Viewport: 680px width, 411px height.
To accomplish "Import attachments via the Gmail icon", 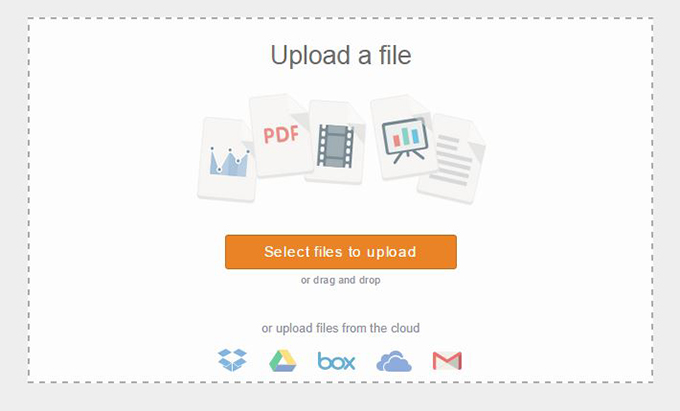I will (x=447, y=361).
